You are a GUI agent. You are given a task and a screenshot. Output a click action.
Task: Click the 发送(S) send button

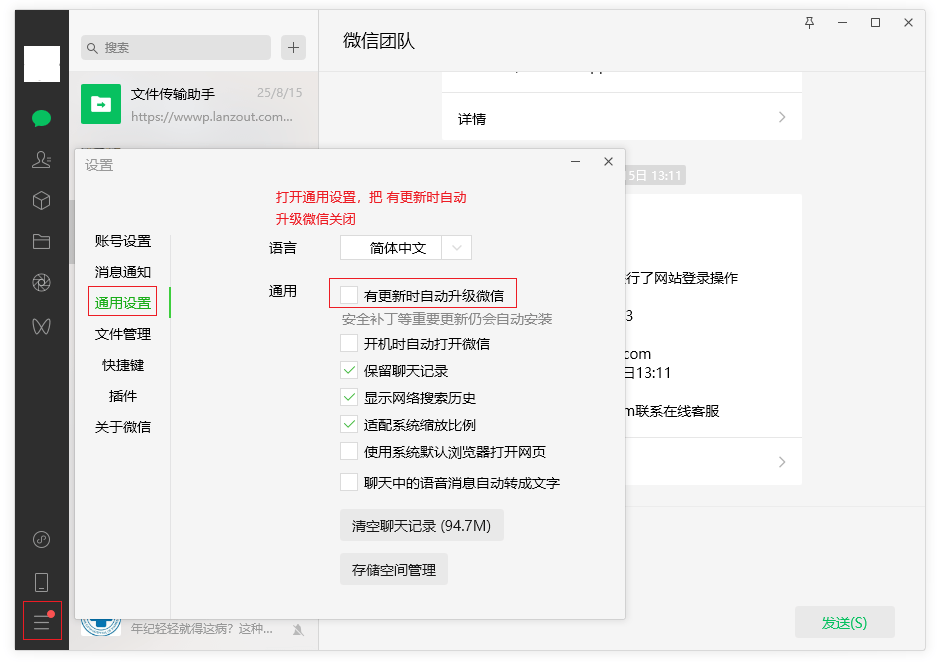coord(844,621)
